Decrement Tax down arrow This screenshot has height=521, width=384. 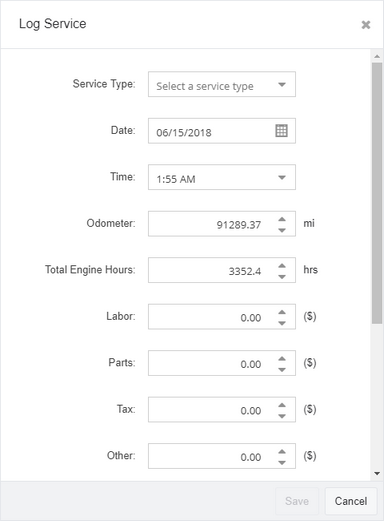tap(282, 416)
